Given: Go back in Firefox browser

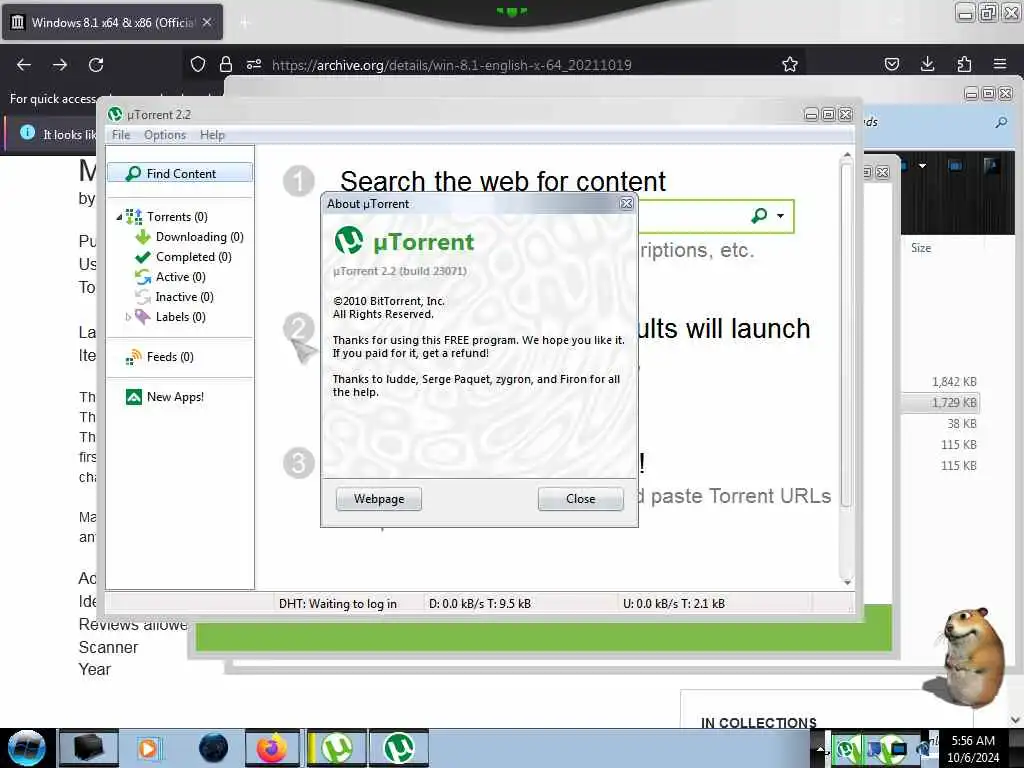Looking at the screenshot, I should [x=24, y=65].
